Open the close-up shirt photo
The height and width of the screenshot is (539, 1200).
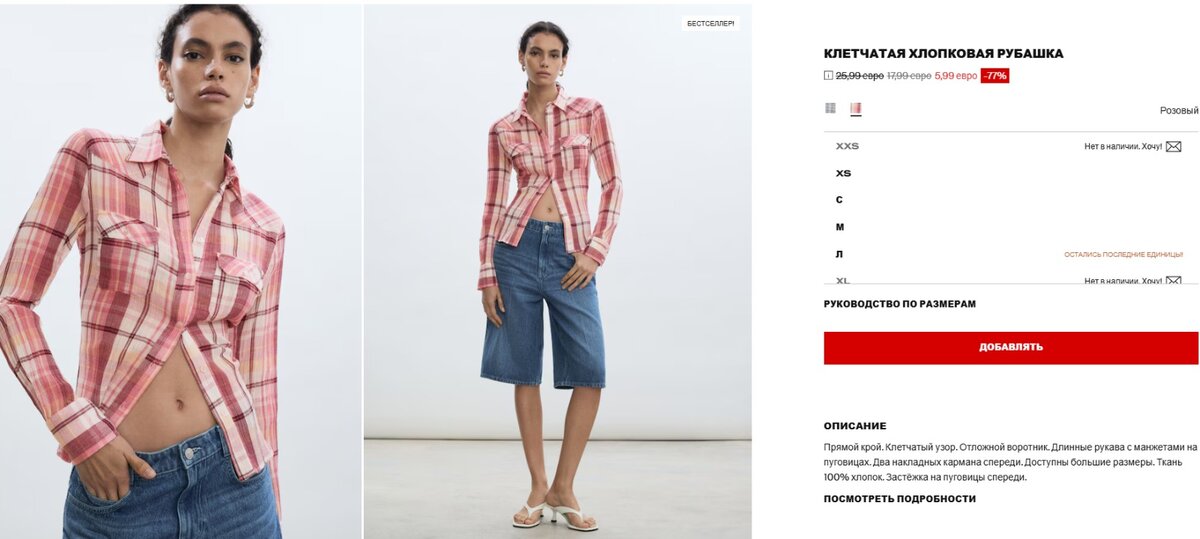pos(180,272)
